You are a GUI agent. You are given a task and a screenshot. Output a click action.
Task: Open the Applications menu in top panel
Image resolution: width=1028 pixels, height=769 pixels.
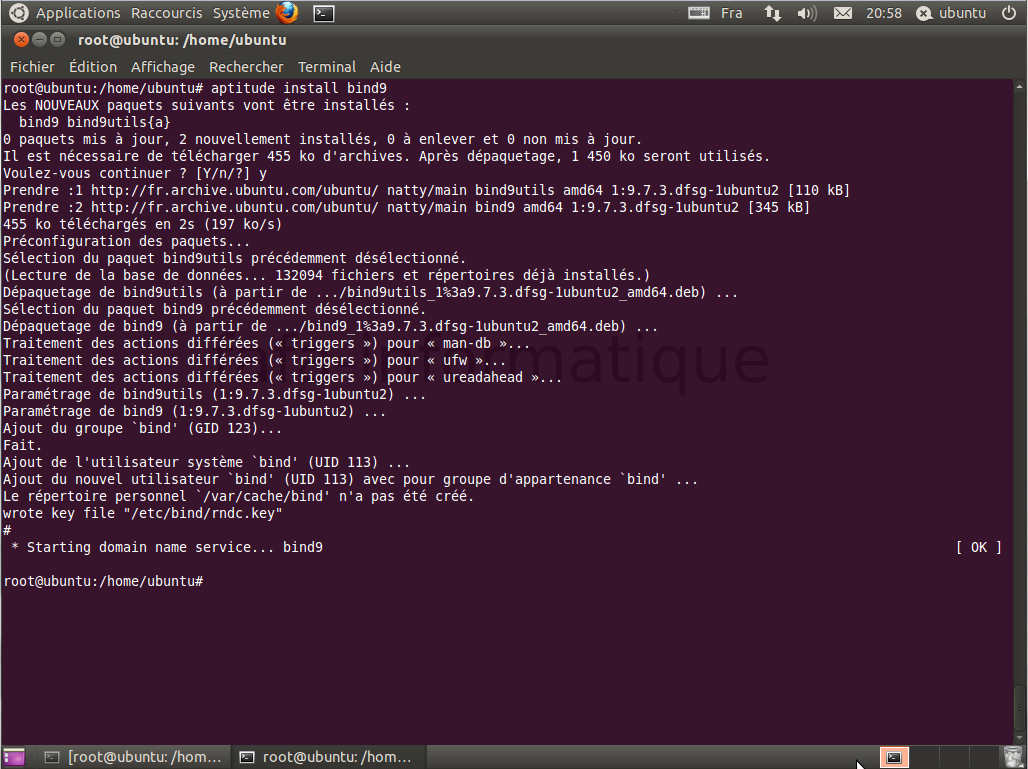tap(77, 13)
